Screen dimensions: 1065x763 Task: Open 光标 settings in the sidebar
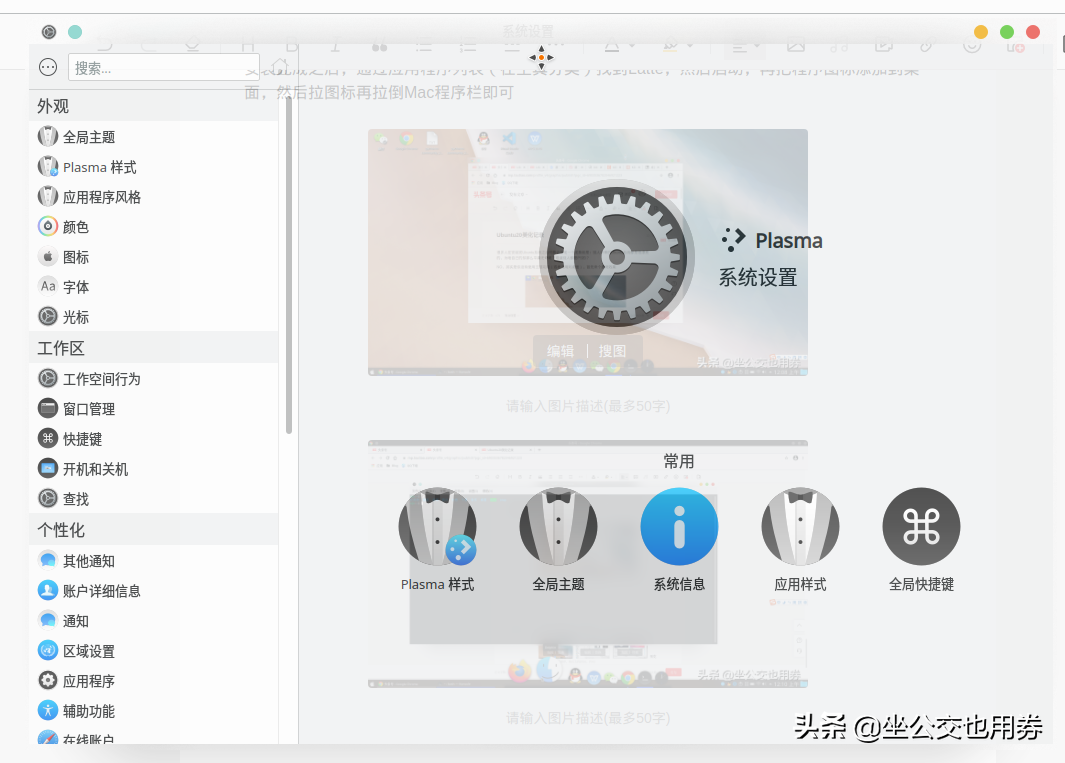click(x=154, y=317)
